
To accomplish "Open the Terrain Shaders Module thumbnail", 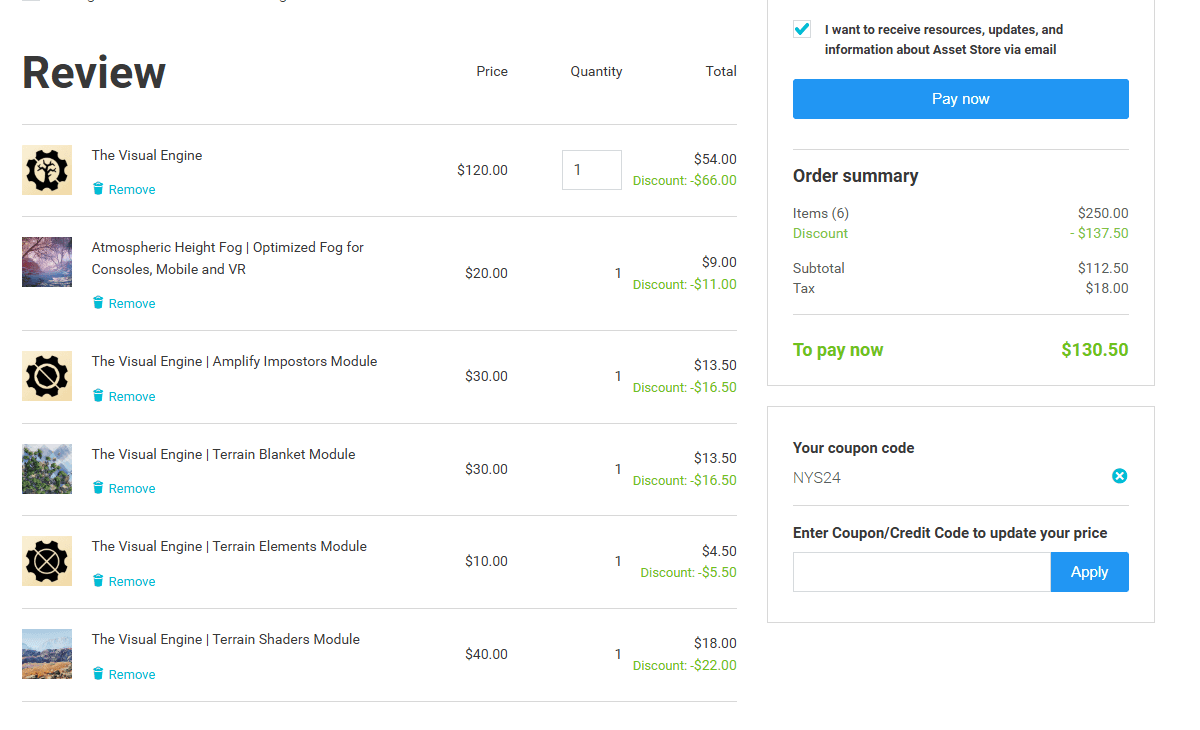I will (47, 654).
